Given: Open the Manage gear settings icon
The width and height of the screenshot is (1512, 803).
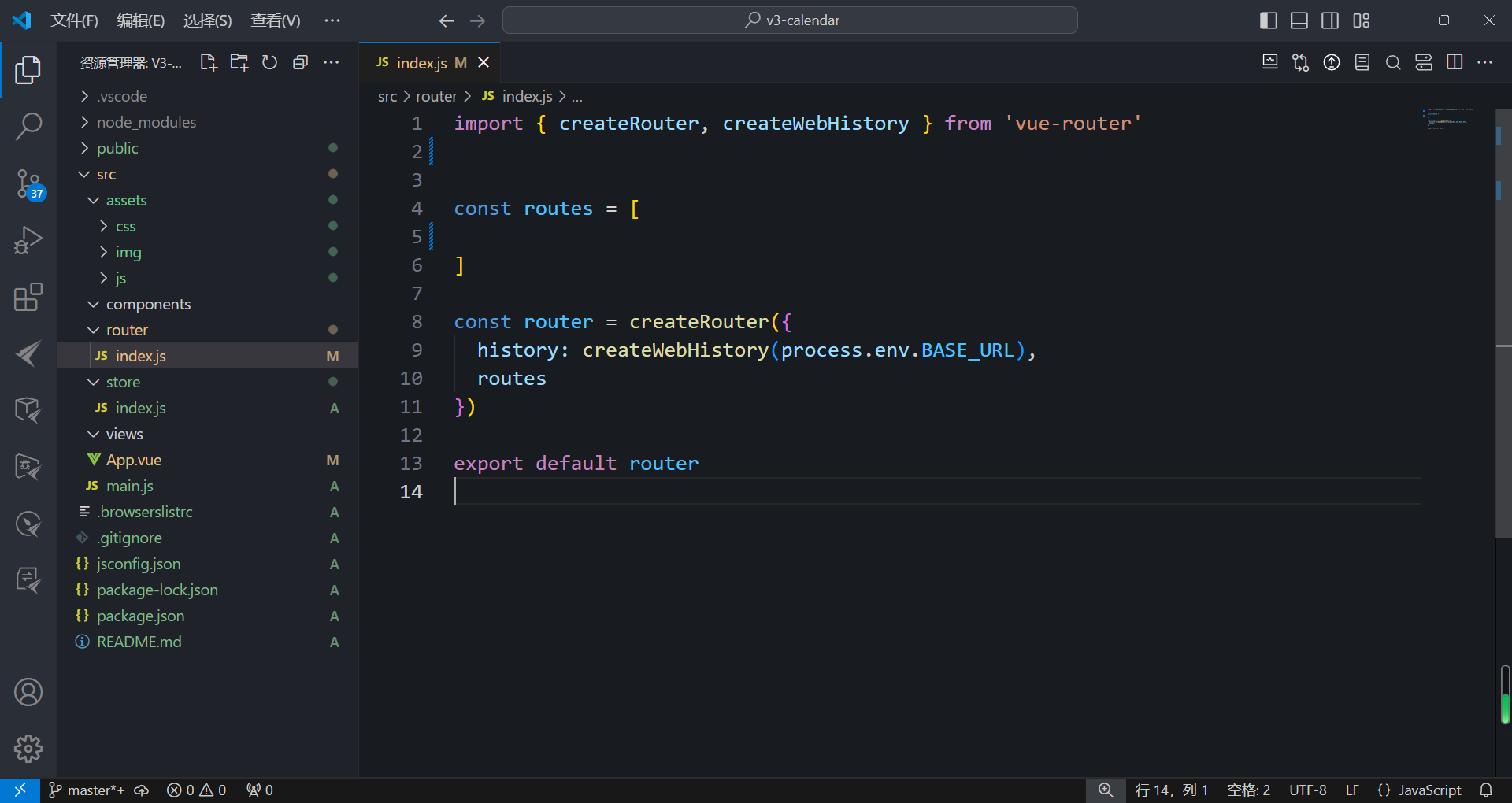Looking at the screenshot, I should coord(28,749).
